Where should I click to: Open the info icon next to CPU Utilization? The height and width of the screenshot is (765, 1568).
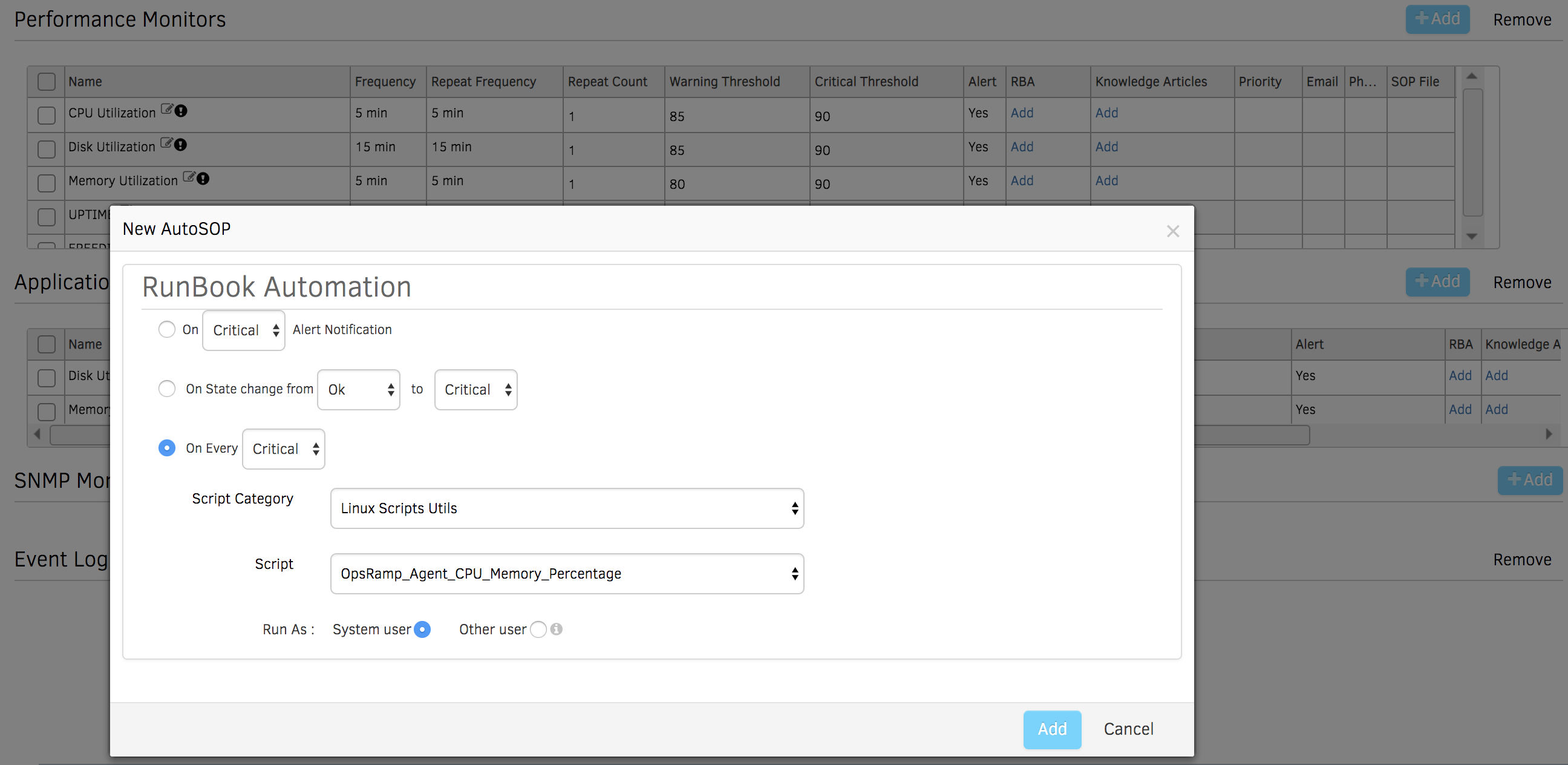[x=181, y=111]
